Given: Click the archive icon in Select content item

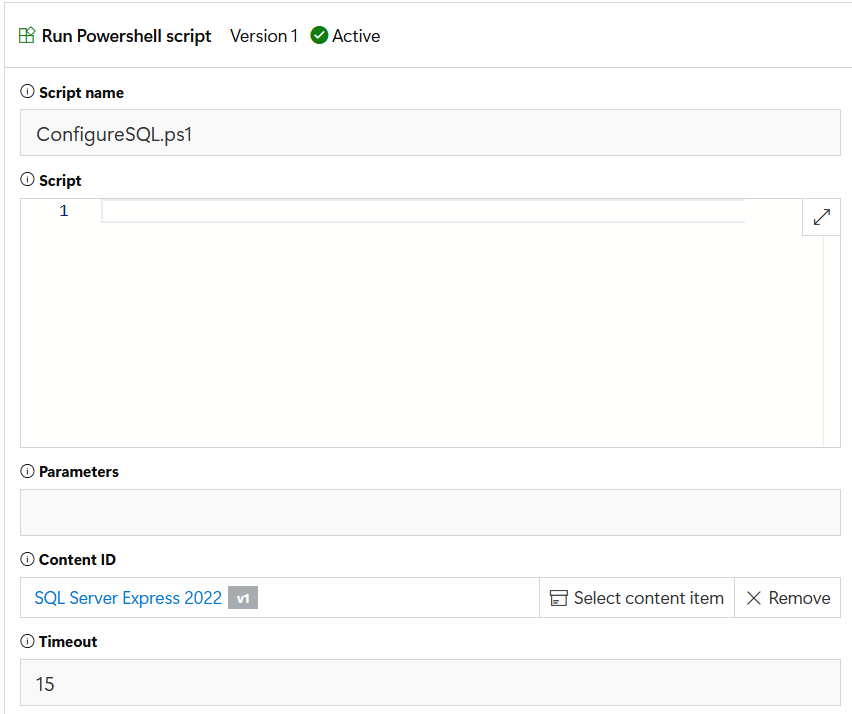Looking at the screenshot, I should 559,598.
